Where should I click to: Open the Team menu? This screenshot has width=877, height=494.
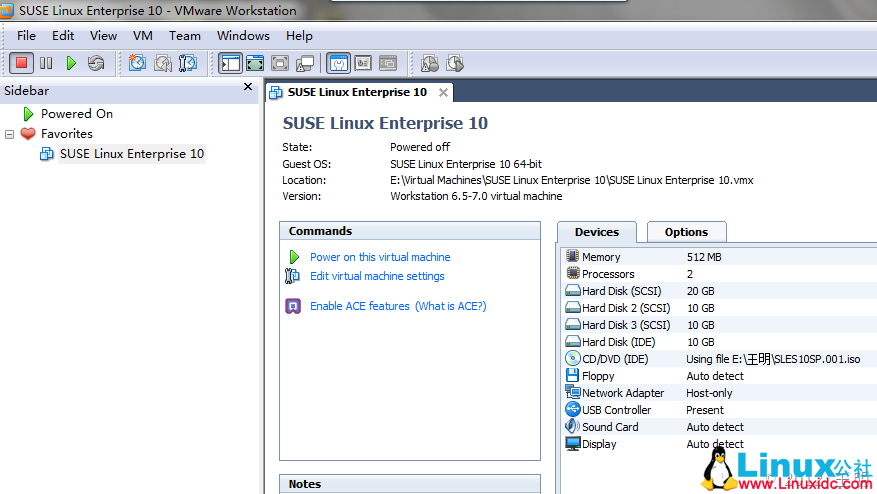point(185,36)
